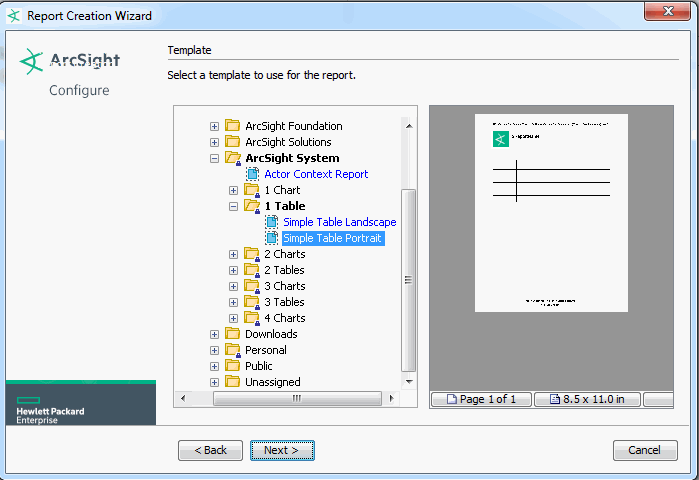The height and width of the screenshot is (480, 699).
Task: Click the report preview page thumbnail
Action: tap(551, 212)
